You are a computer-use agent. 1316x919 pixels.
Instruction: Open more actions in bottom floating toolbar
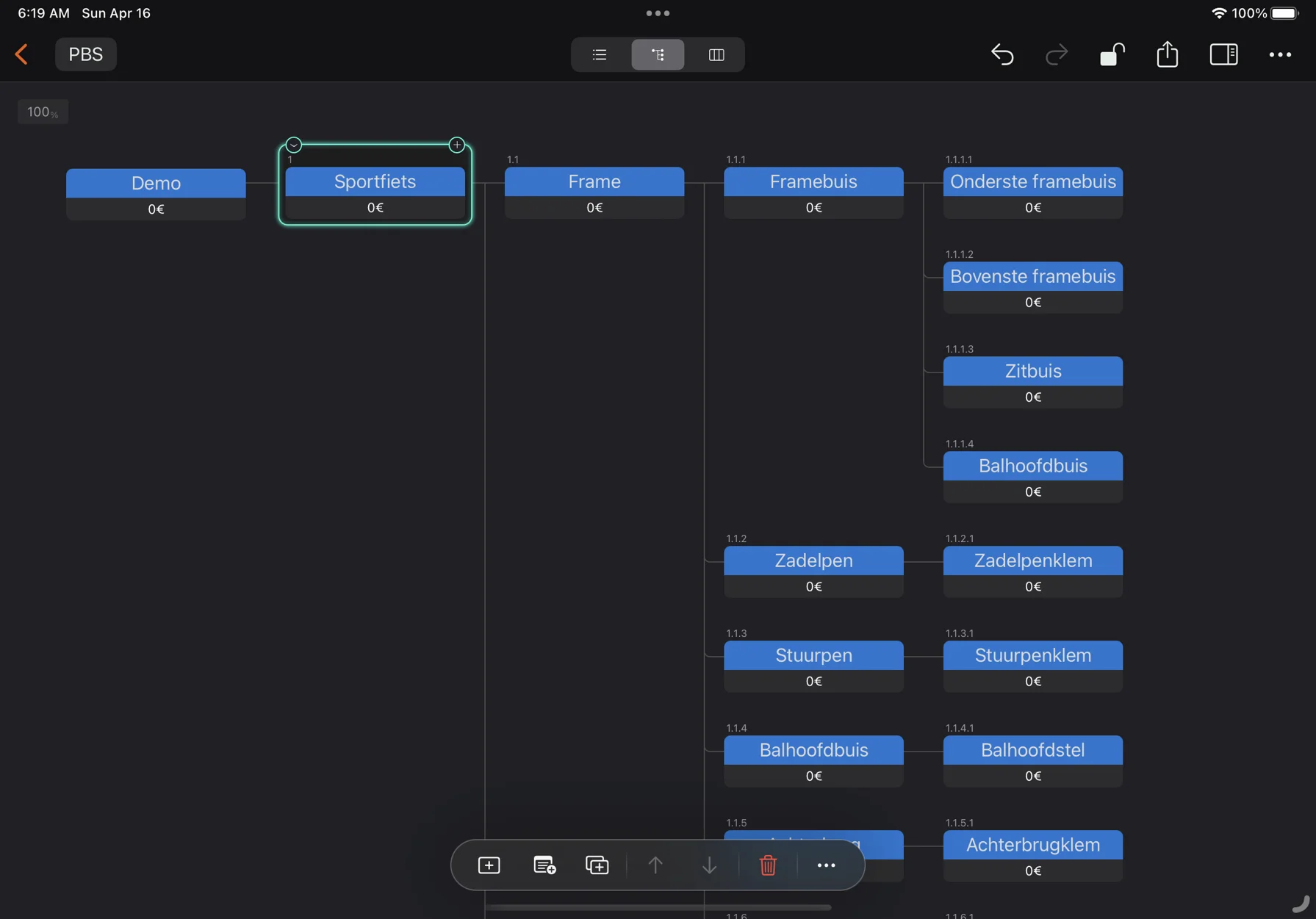pos(826,865)
